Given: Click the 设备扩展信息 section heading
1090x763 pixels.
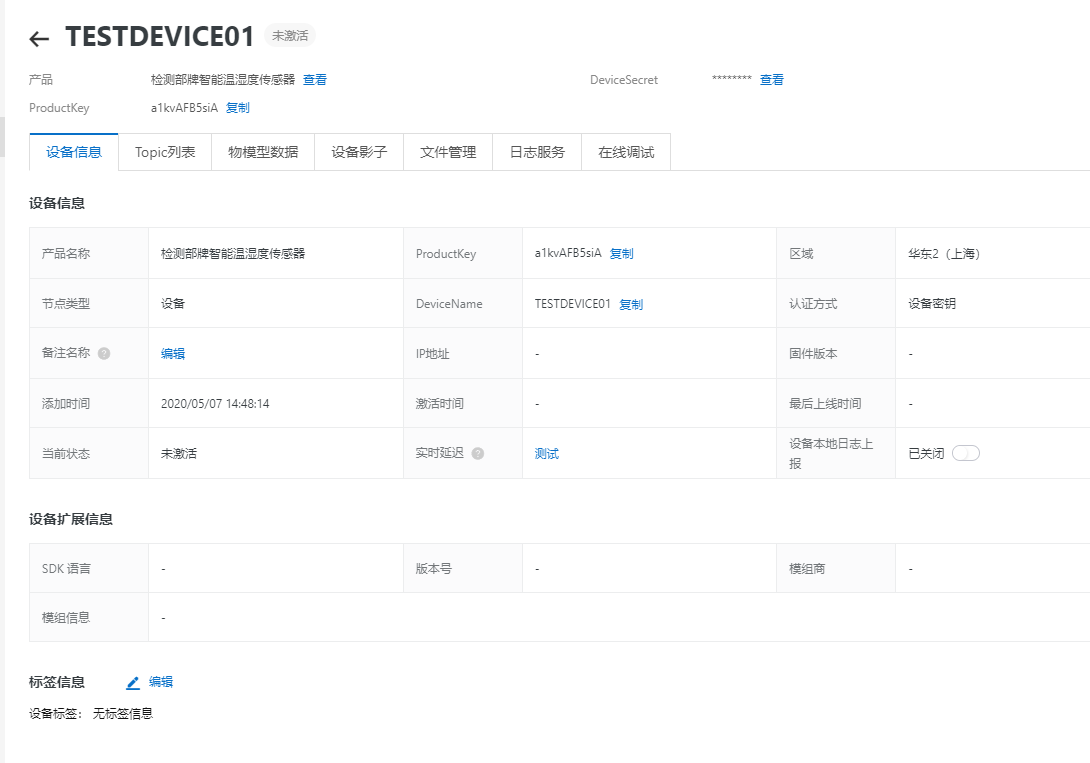Looking at the screenshot, I should [71, 519].
